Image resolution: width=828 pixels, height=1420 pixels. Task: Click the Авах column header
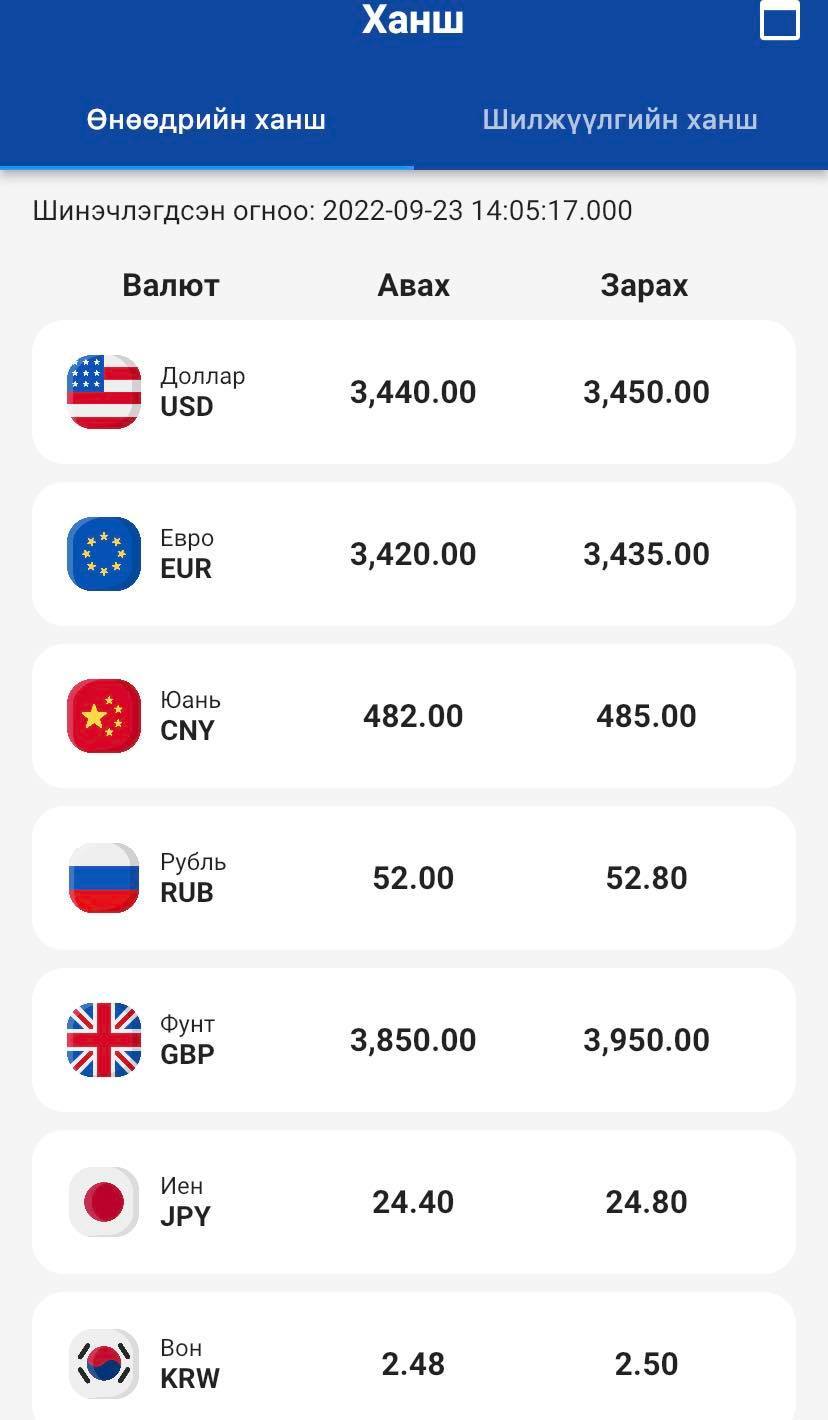(413, 285)
